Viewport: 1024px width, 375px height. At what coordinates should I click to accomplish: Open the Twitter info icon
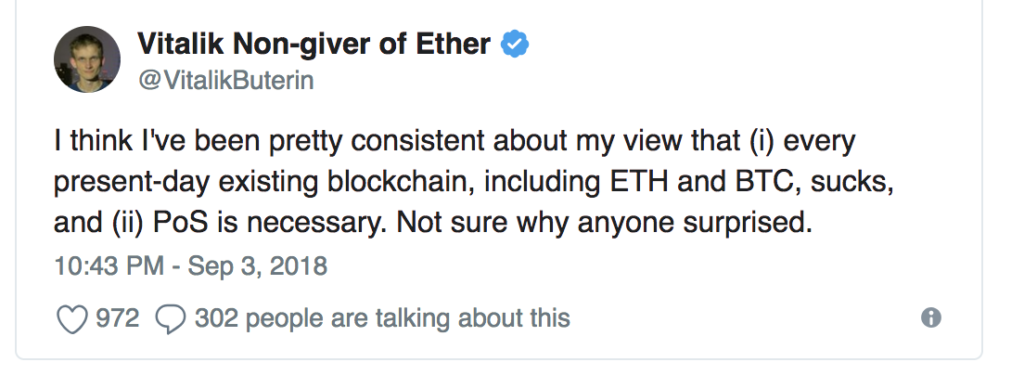[931, 318]
